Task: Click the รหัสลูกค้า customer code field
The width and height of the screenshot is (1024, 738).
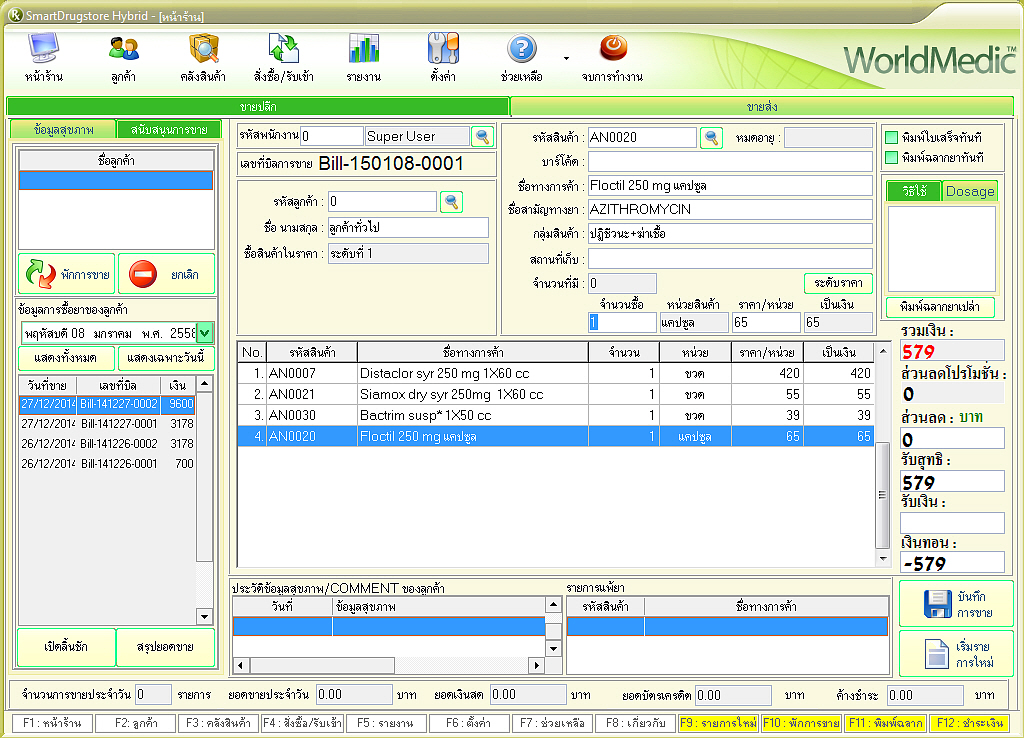Action: click(382, 201)
